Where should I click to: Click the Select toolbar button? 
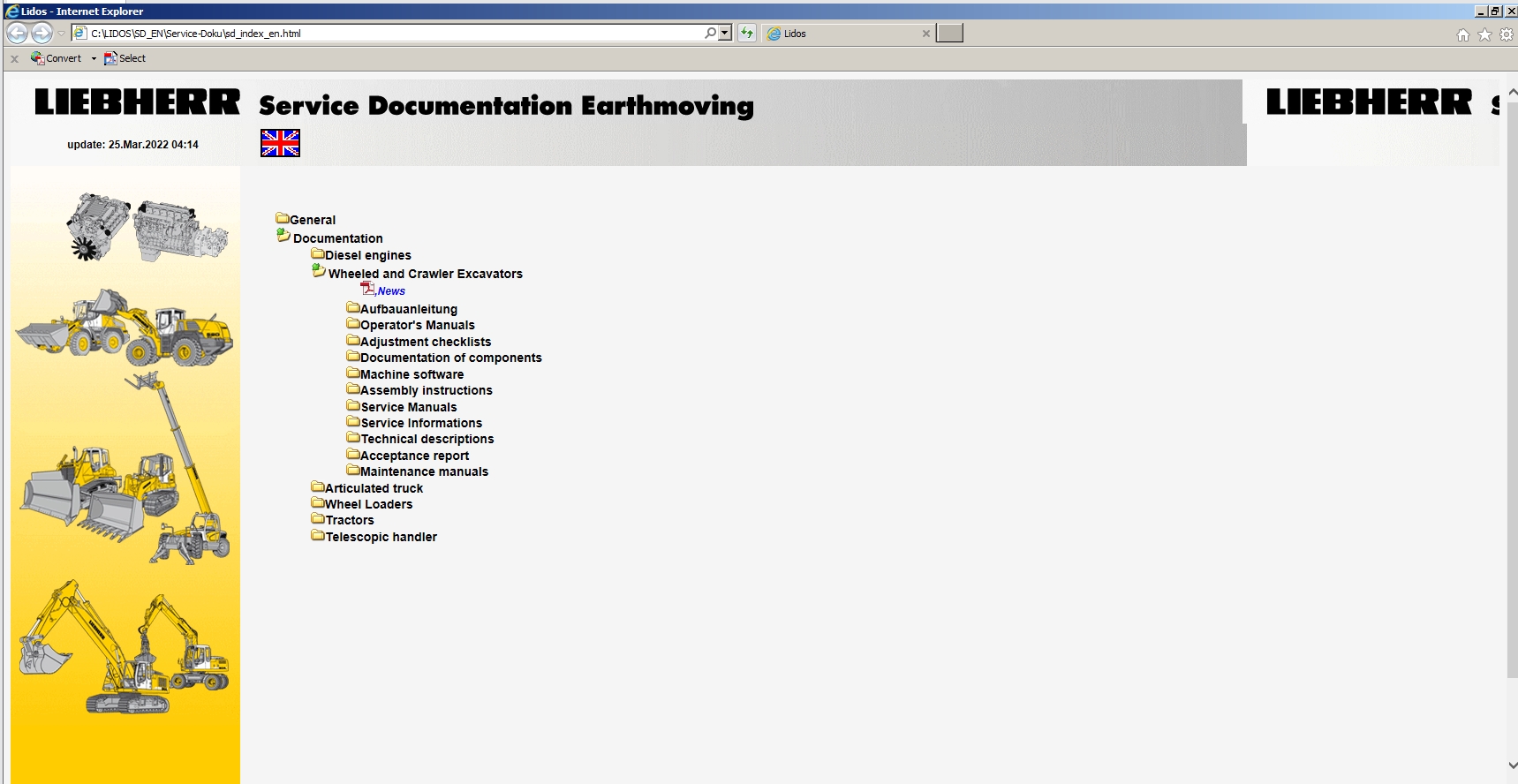[x=125, y=58]
